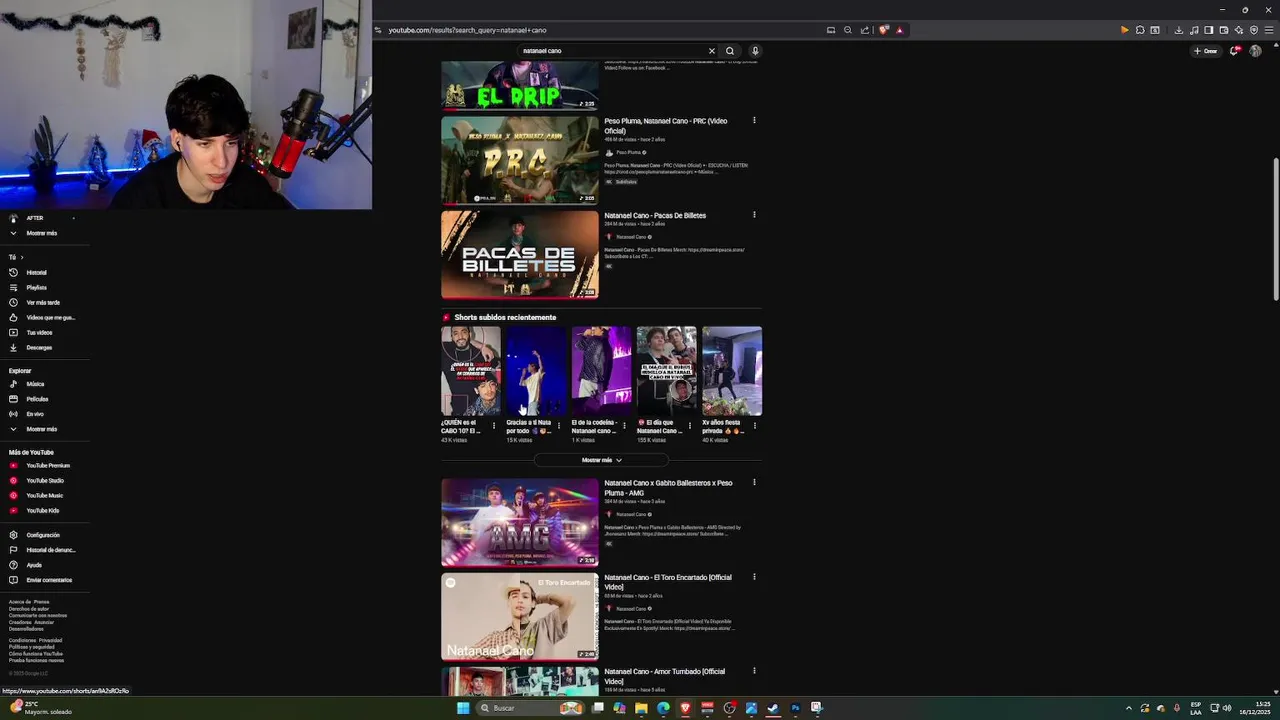Toggle the browser sidebar panel
This screenshot has height=720, width=1280.
click(x=1209, y=30)
